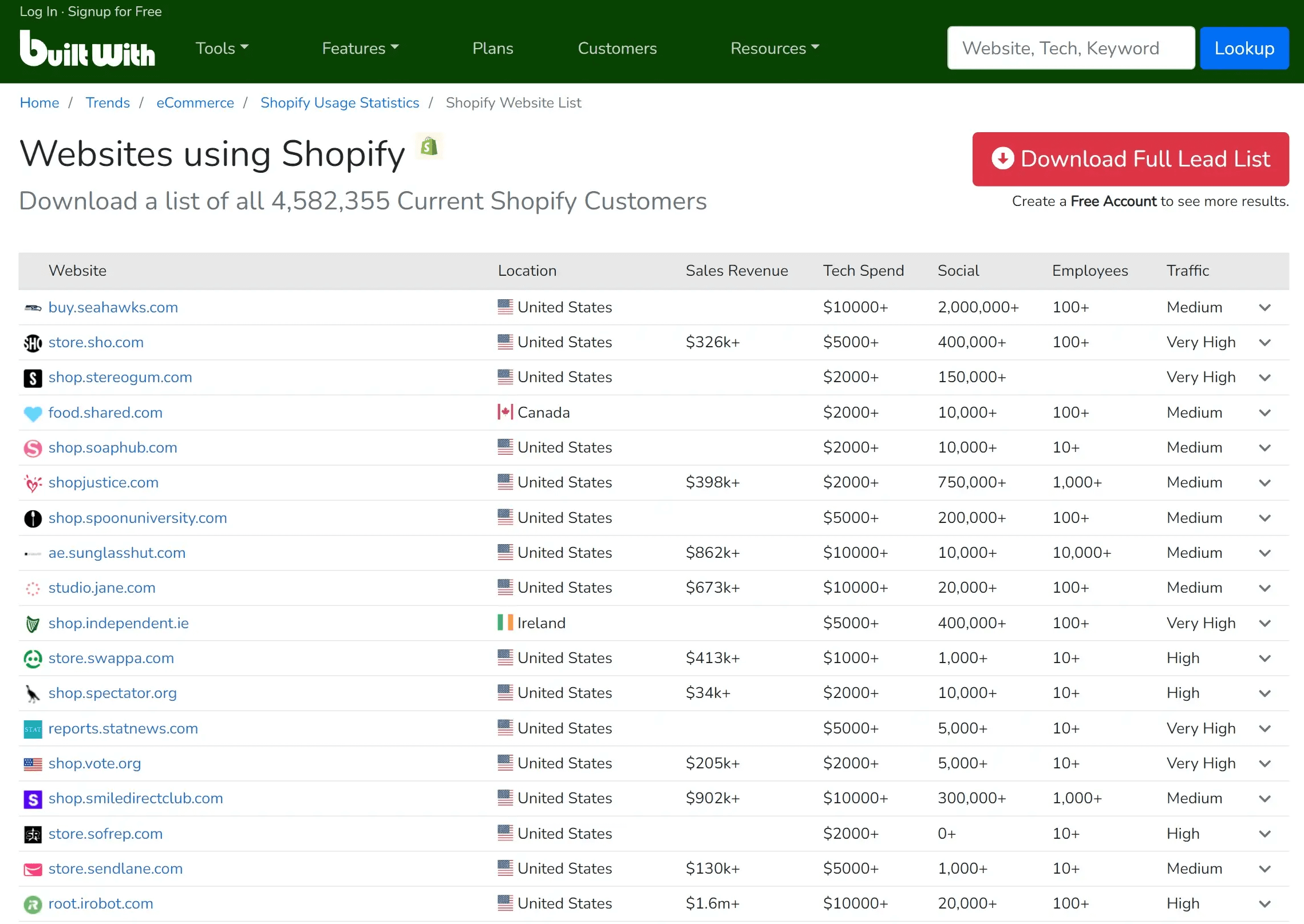Screen dimensions: 1304x924
Task: Click the 2,000,000+ social value
Action: [x=978, y=307]
